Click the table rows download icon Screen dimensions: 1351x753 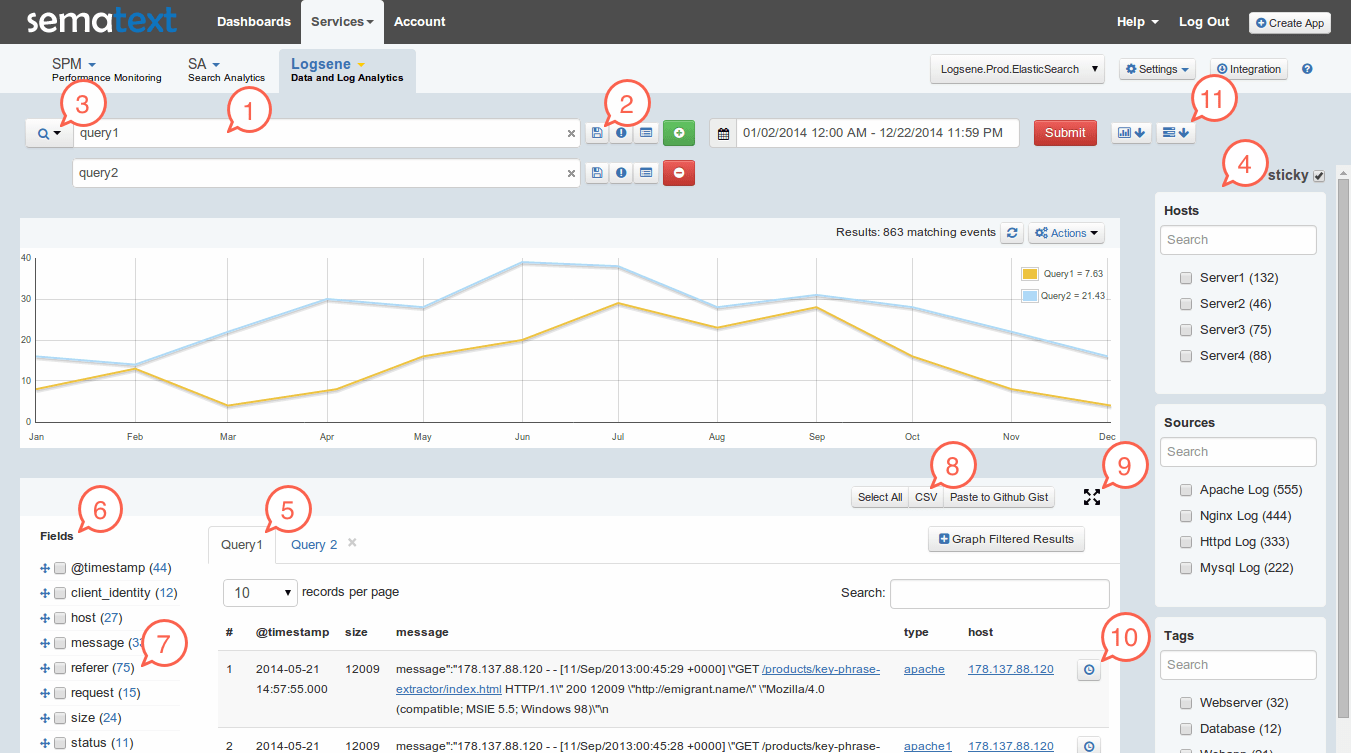1175,132
